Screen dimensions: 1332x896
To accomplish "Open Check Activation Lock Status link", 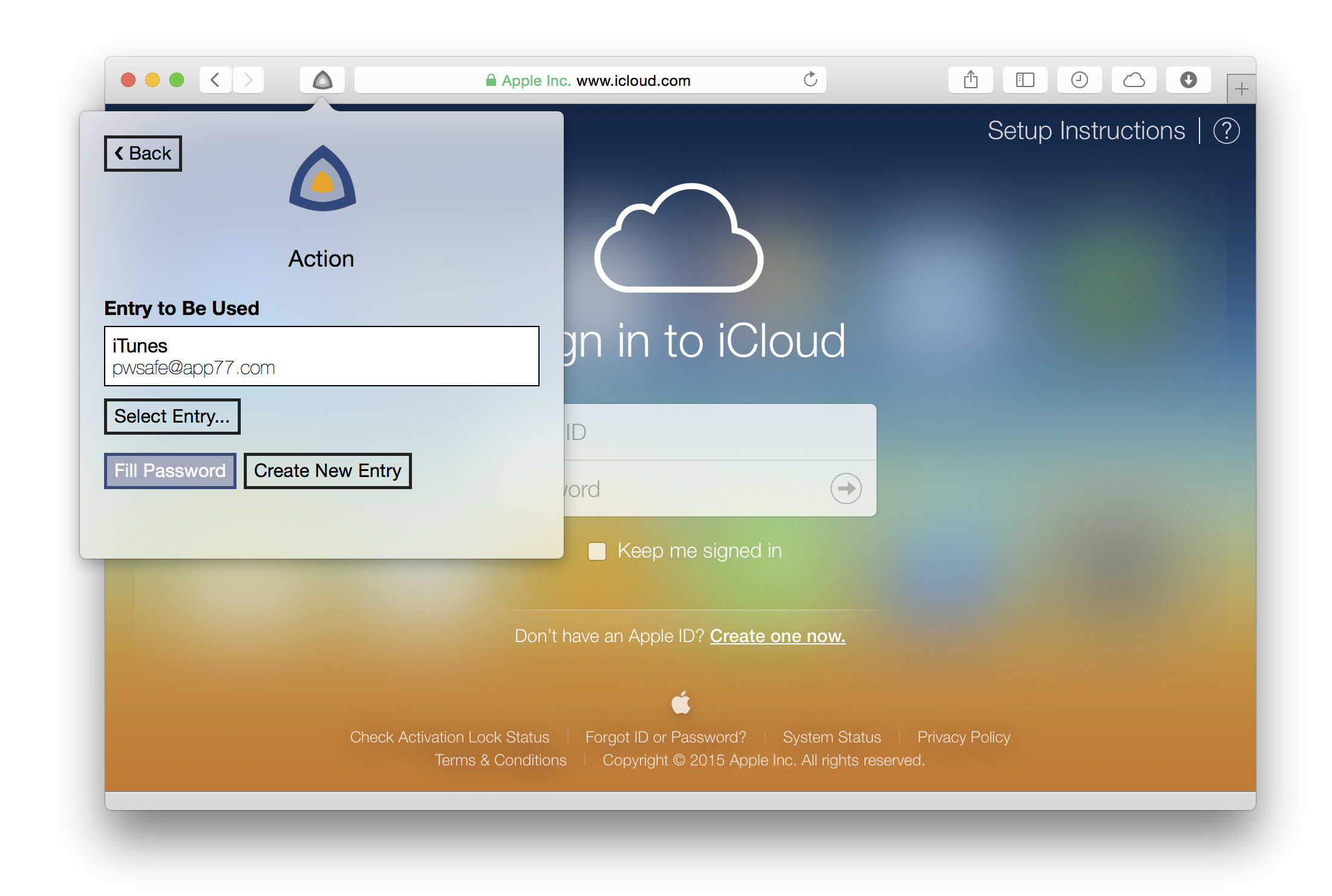I will (450, 737).
